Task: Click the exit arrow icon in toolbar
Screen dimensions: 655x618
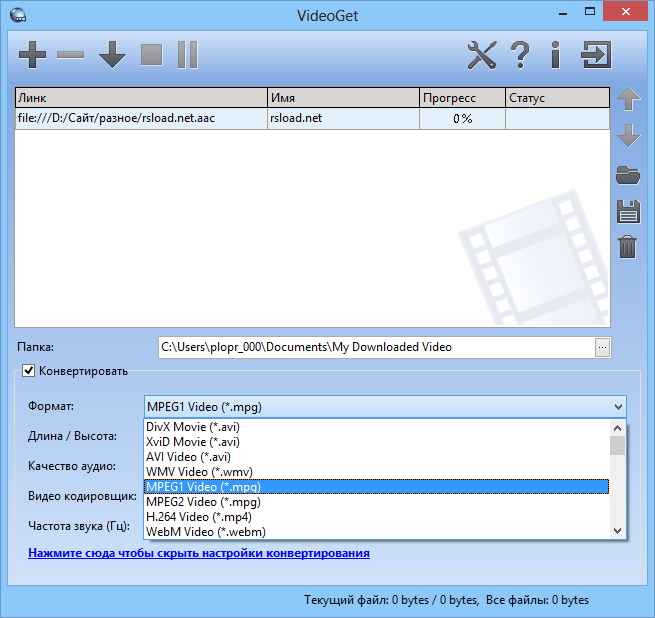Action: (x=596, y=54)
